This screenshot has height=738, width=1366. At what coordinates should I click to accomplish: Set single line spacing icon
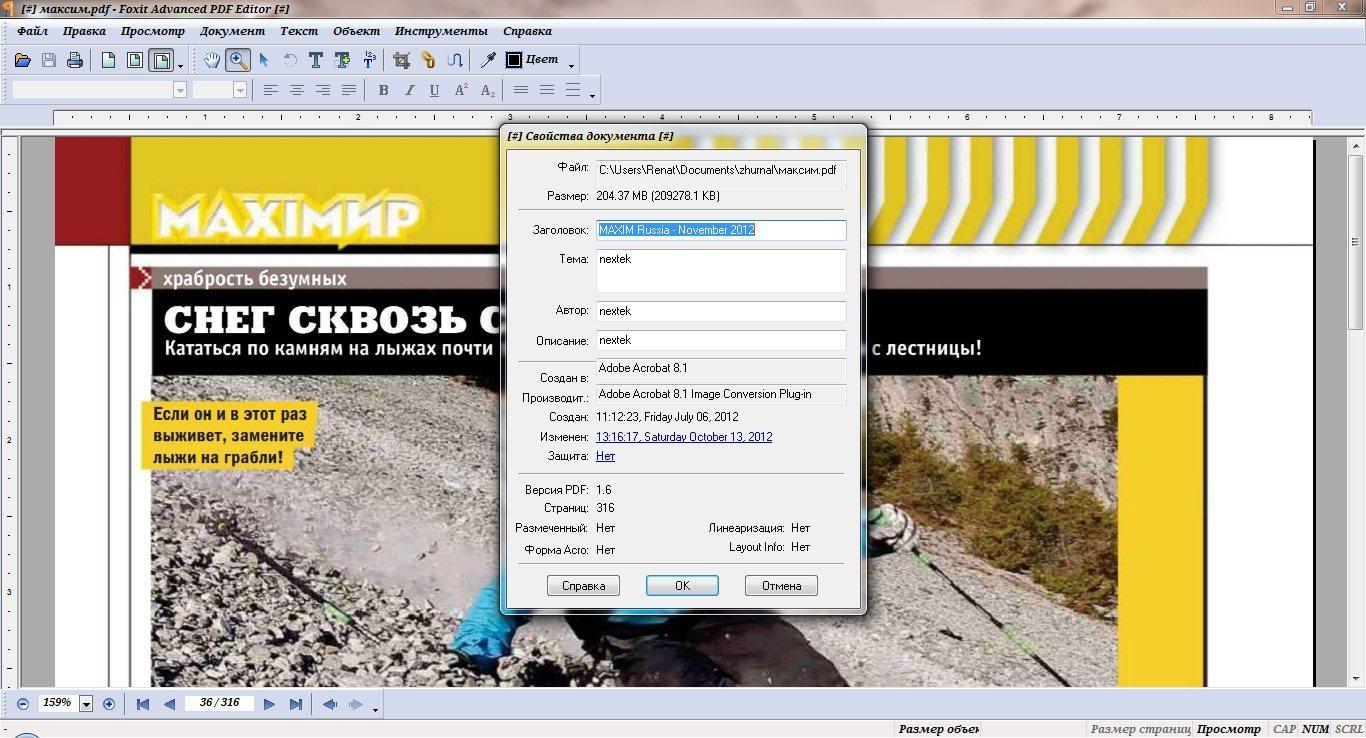click(521, 90)
